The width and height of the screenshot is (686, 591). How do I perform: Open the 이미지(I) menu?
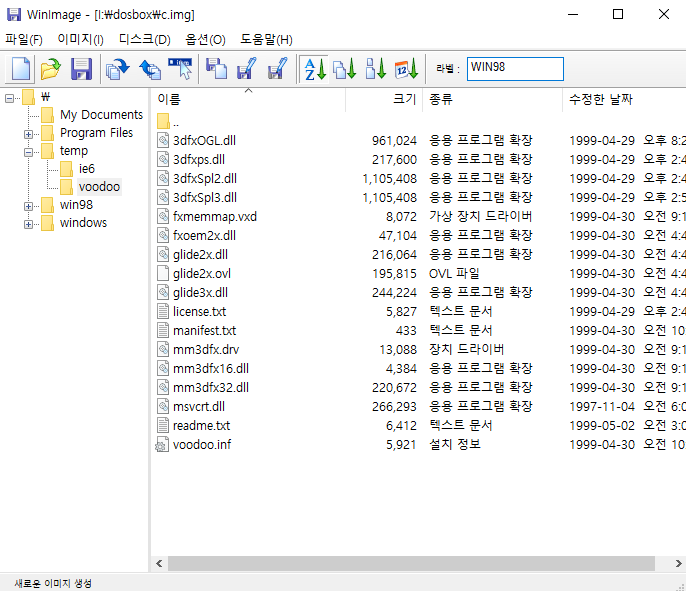pos(80,40)
